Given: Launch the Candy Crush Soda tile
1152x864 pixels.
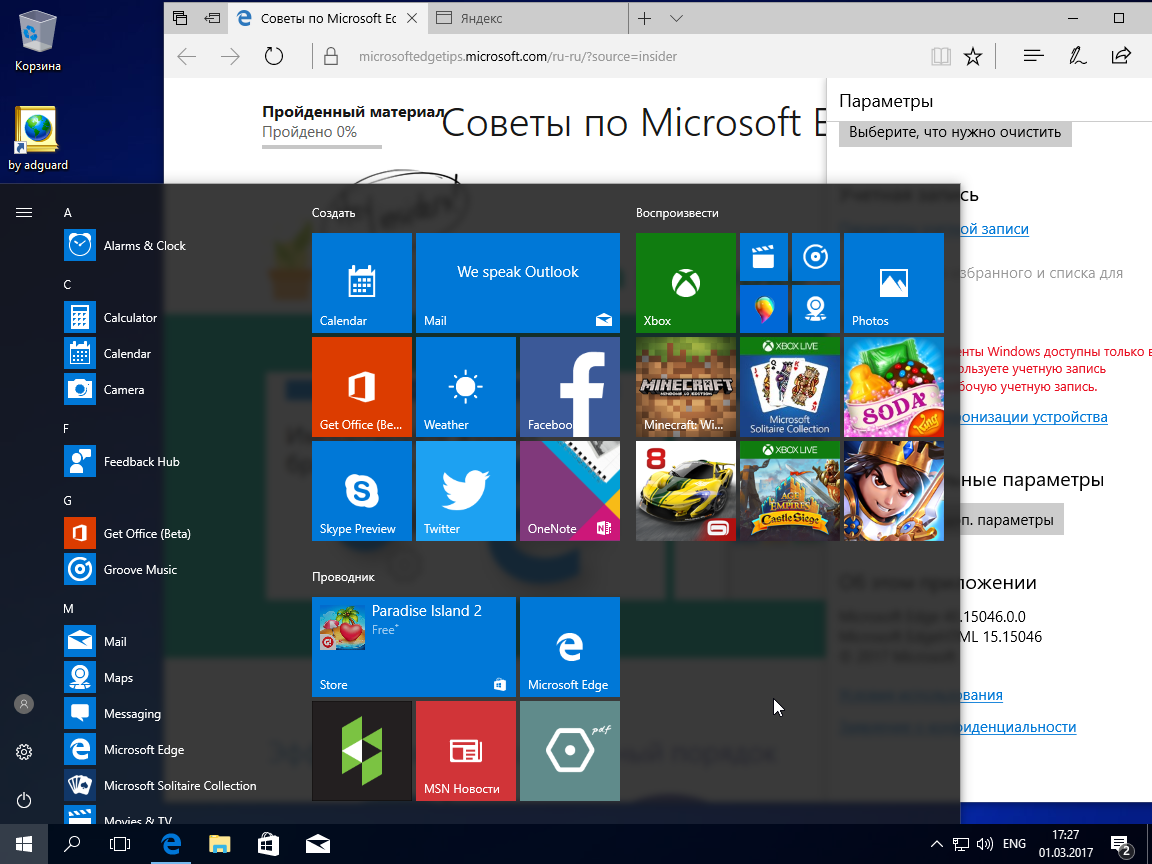Looking at the screenshot, I should pos(893,387).
